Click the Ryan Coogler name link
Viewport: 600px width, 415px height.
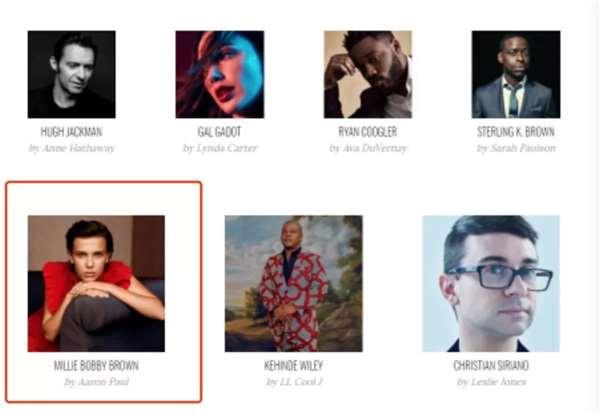point(368,132)
